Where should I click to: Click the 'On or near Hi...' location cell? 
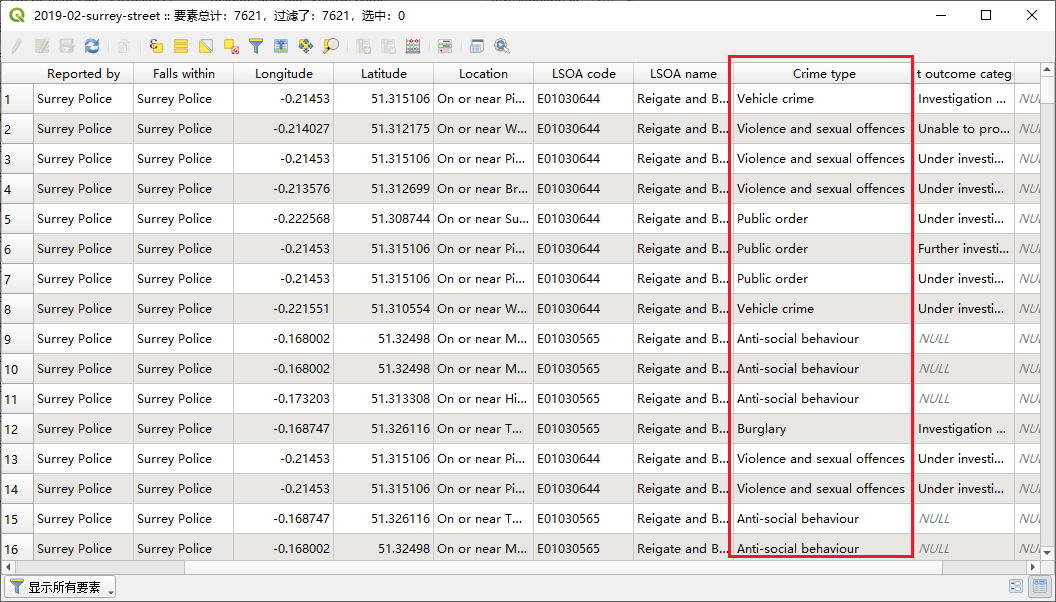coord(484,399)
